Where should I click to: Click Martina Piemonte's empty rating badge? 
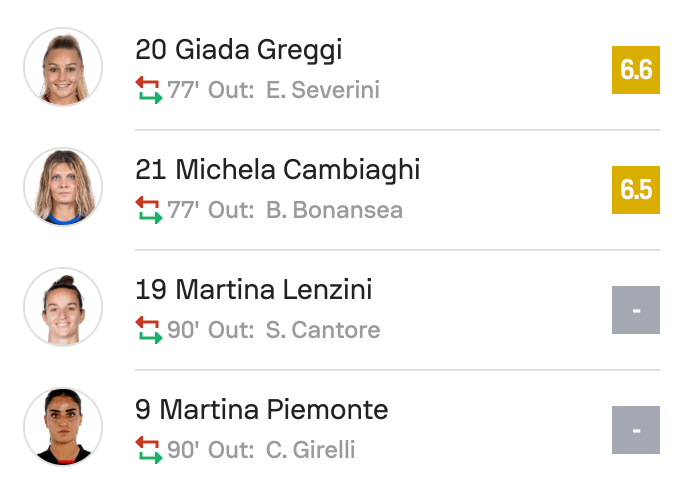pos(636,430)
